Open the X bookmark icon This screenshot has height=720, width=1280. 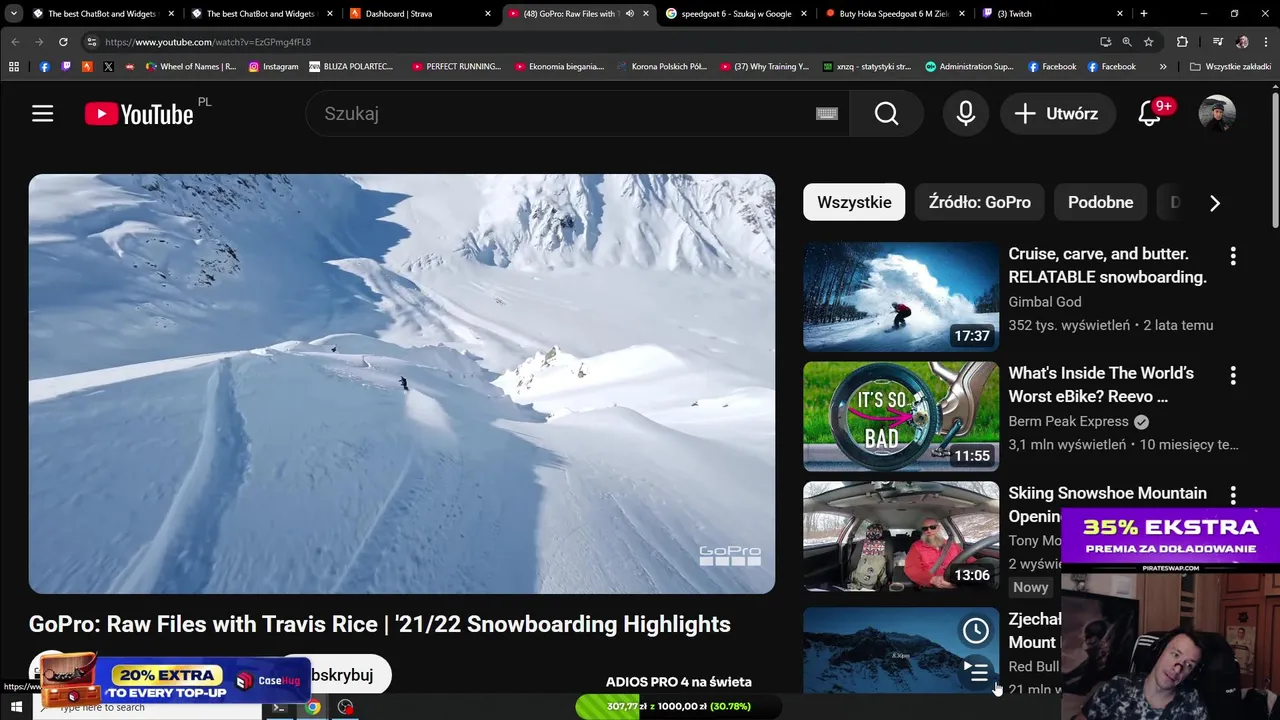pos(108,67)
